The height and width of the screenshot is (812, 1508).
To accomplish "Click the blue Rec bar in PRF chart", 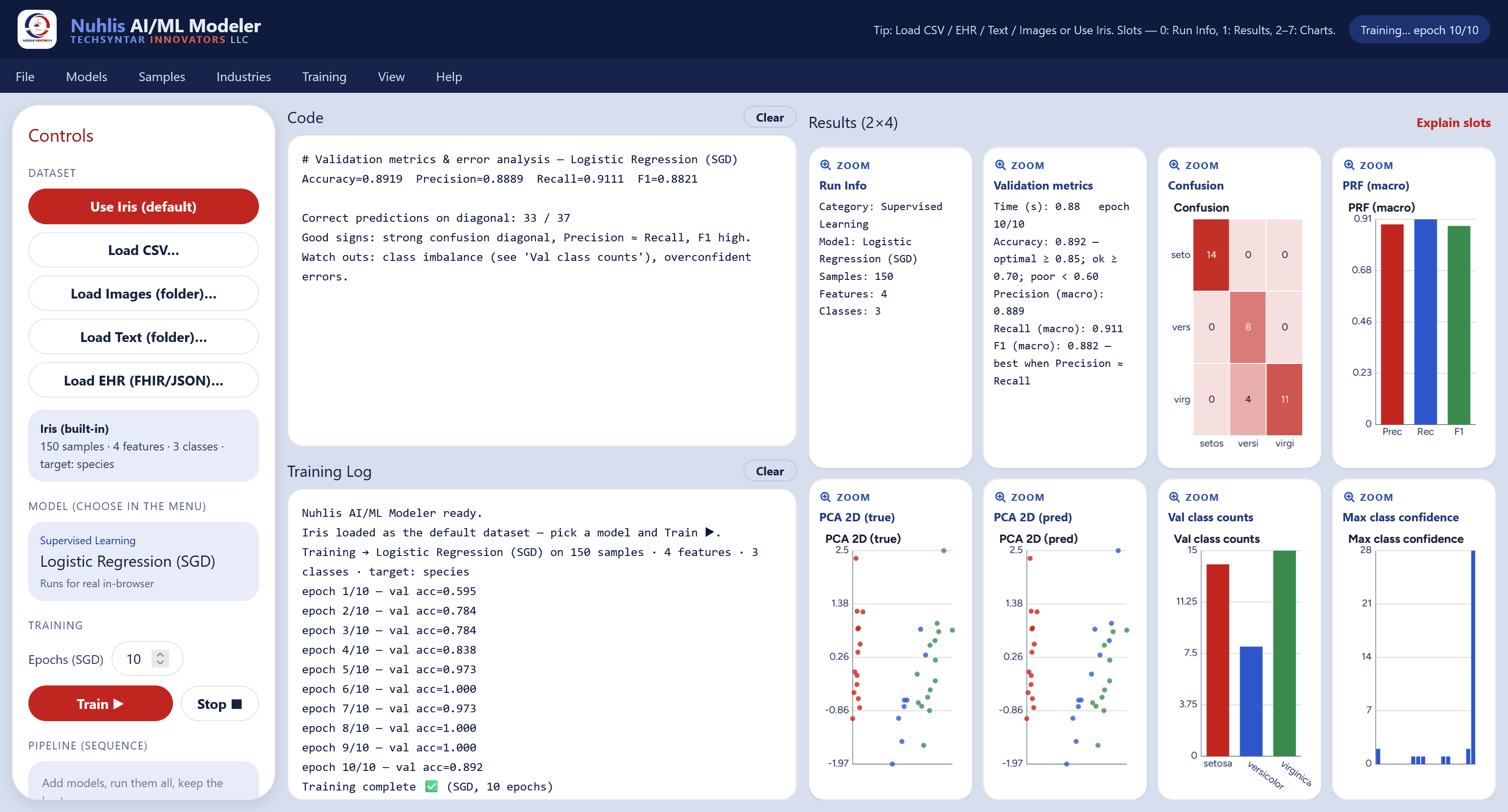I will [x=1425, y=321].
